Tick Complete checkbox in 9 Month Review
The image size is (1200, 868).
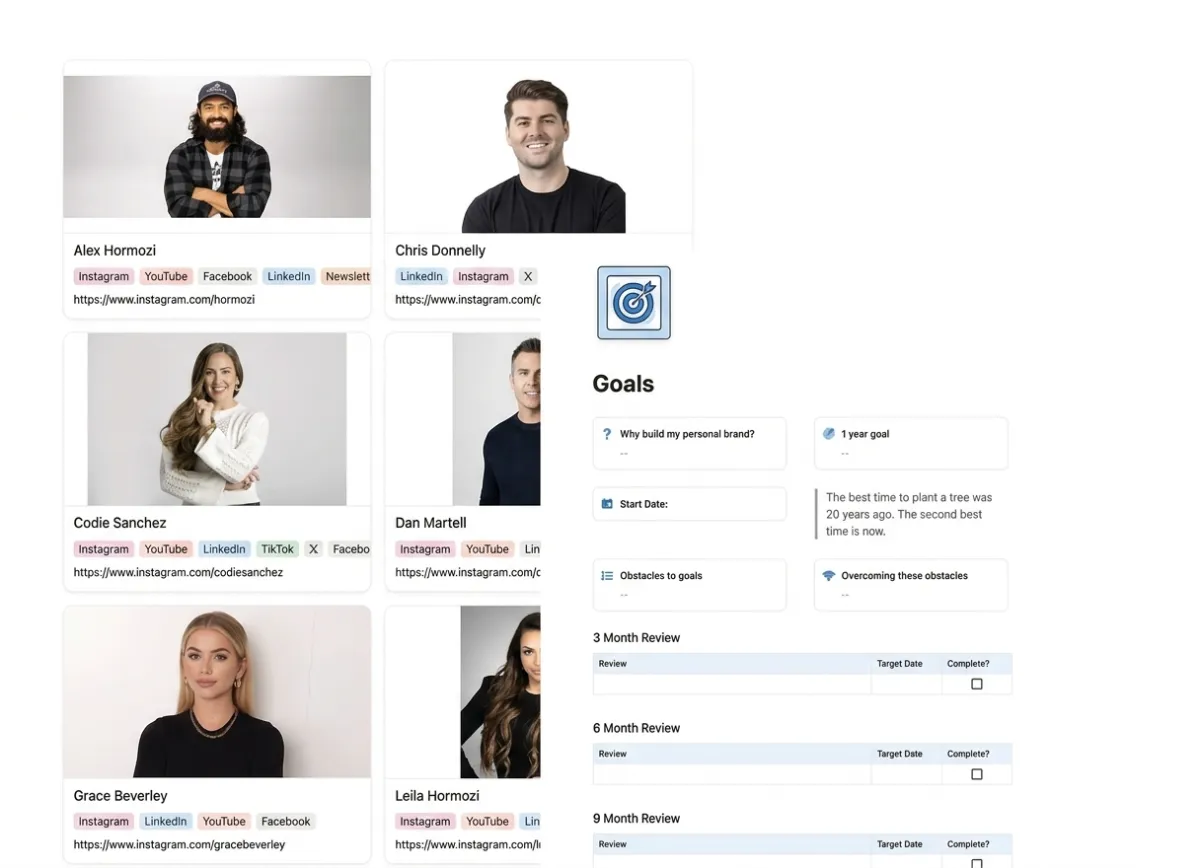(977, 862)
